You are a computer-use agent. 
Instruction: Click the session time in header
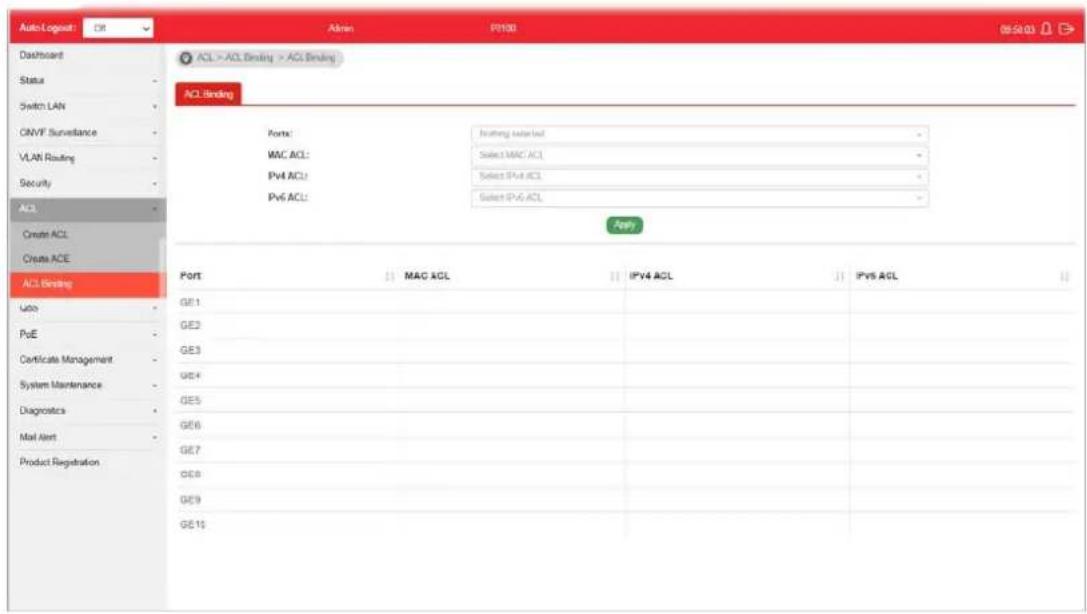[x=1017, y=30]
